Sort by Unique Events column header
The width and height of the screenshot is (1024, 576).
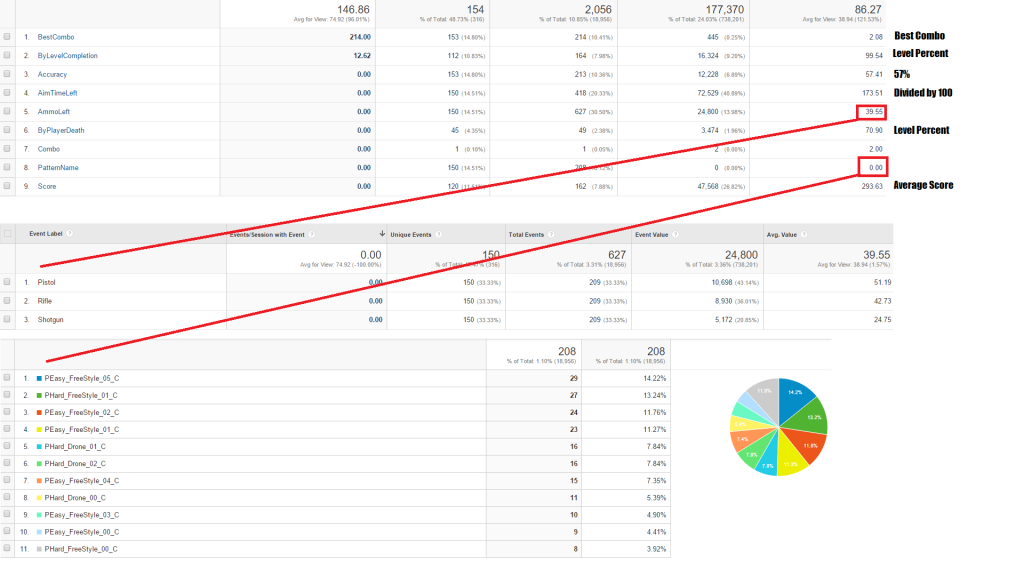pyautogui.click(x=411, y=234)
